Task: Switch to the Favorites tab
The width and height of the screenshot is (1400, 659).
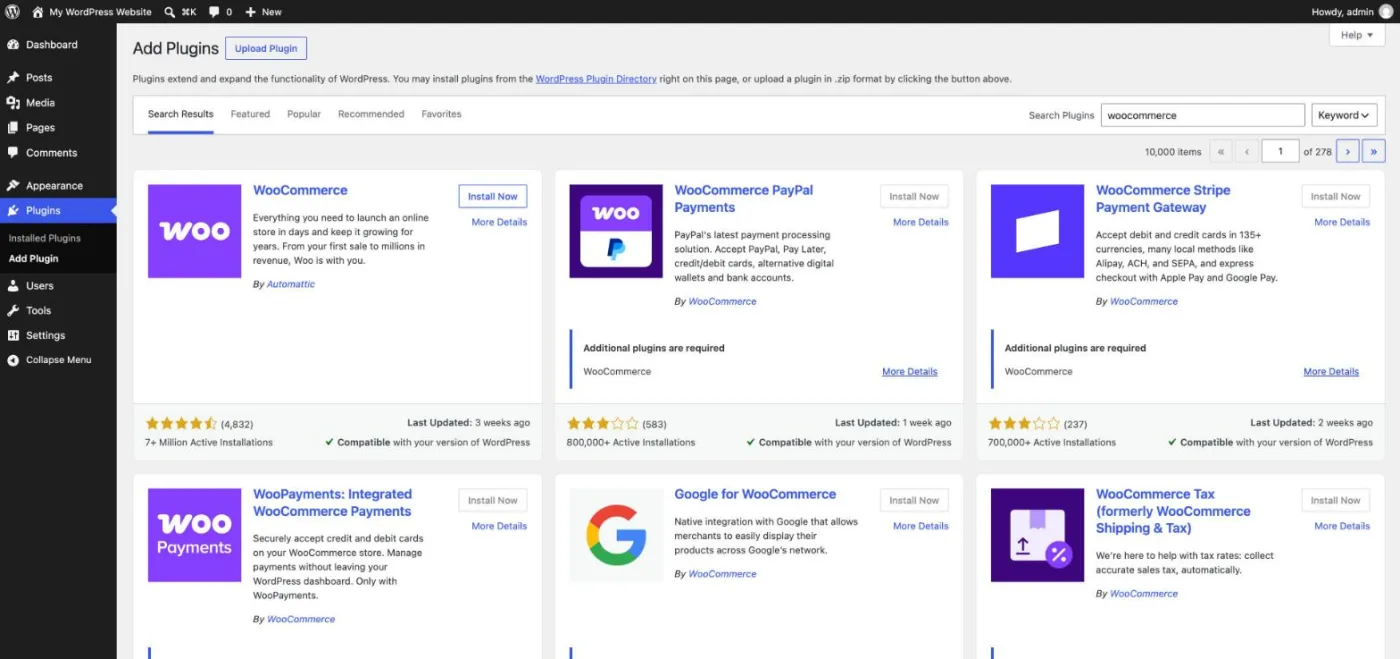Action: coord(441,114)
